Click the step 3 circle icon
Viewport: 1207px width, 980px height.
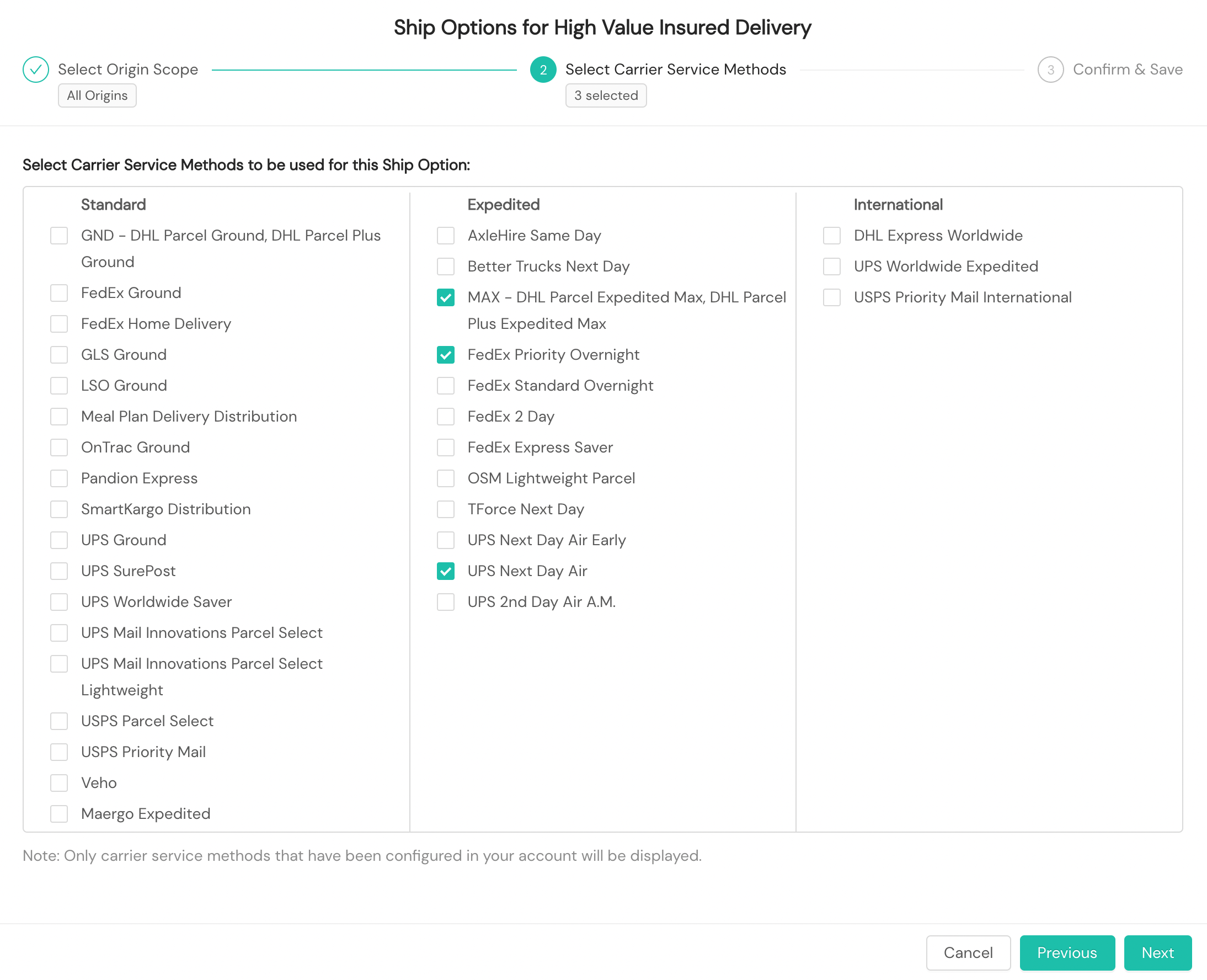pyautogui.click(x=1050, y=70)
